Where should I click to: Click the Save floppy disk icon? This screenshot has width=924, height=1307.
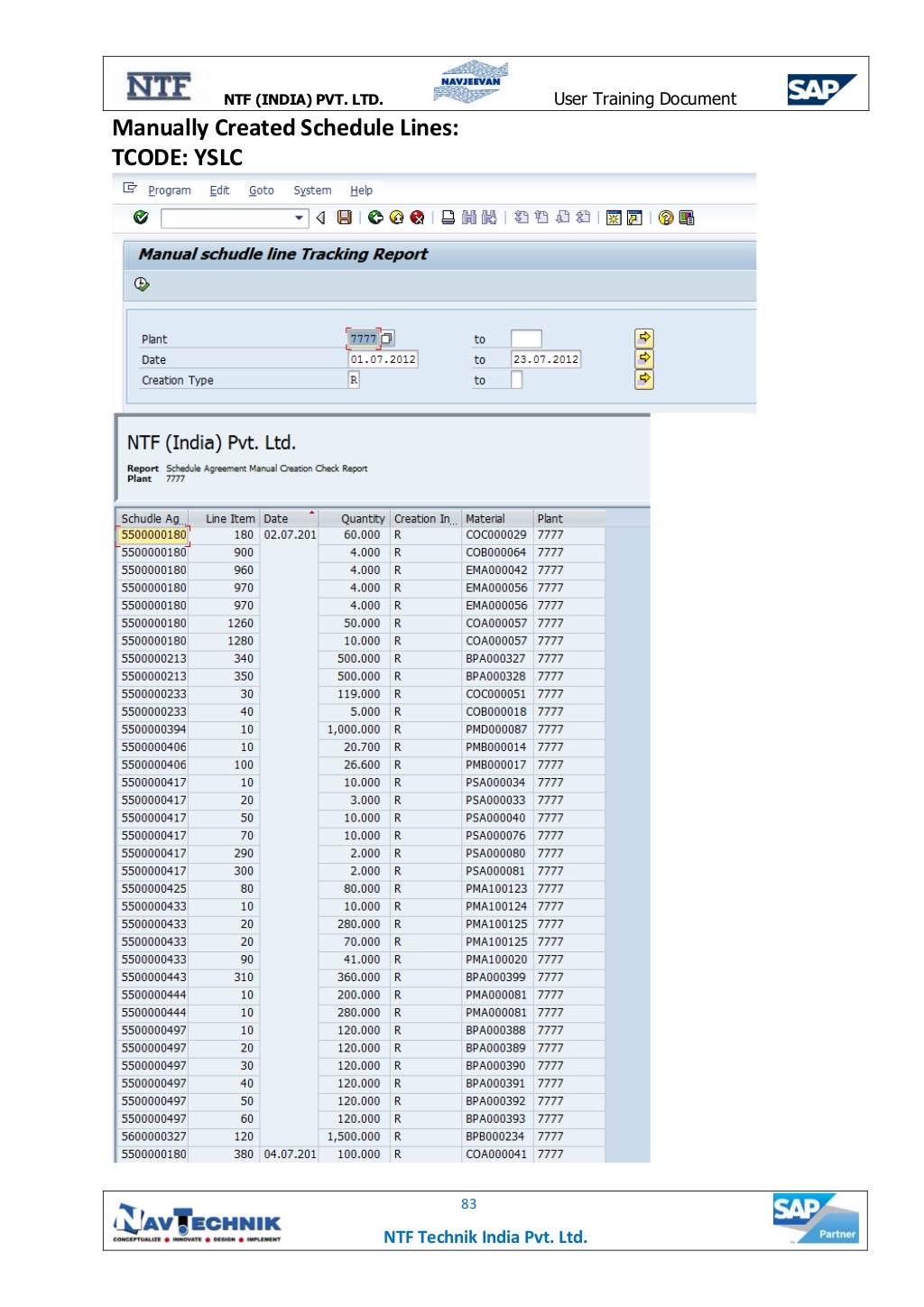point(345,218)
